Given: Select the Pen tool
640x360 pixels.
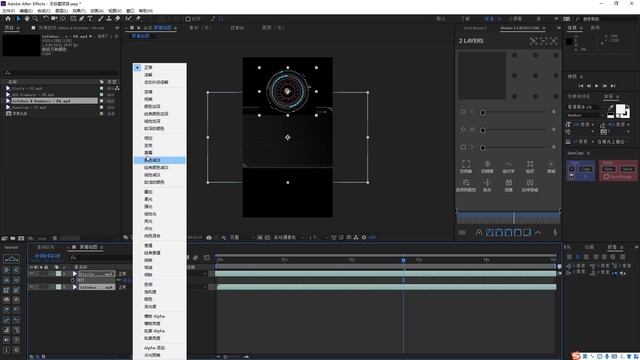Looking at the screenshot, I should click(x=82, y=19).
